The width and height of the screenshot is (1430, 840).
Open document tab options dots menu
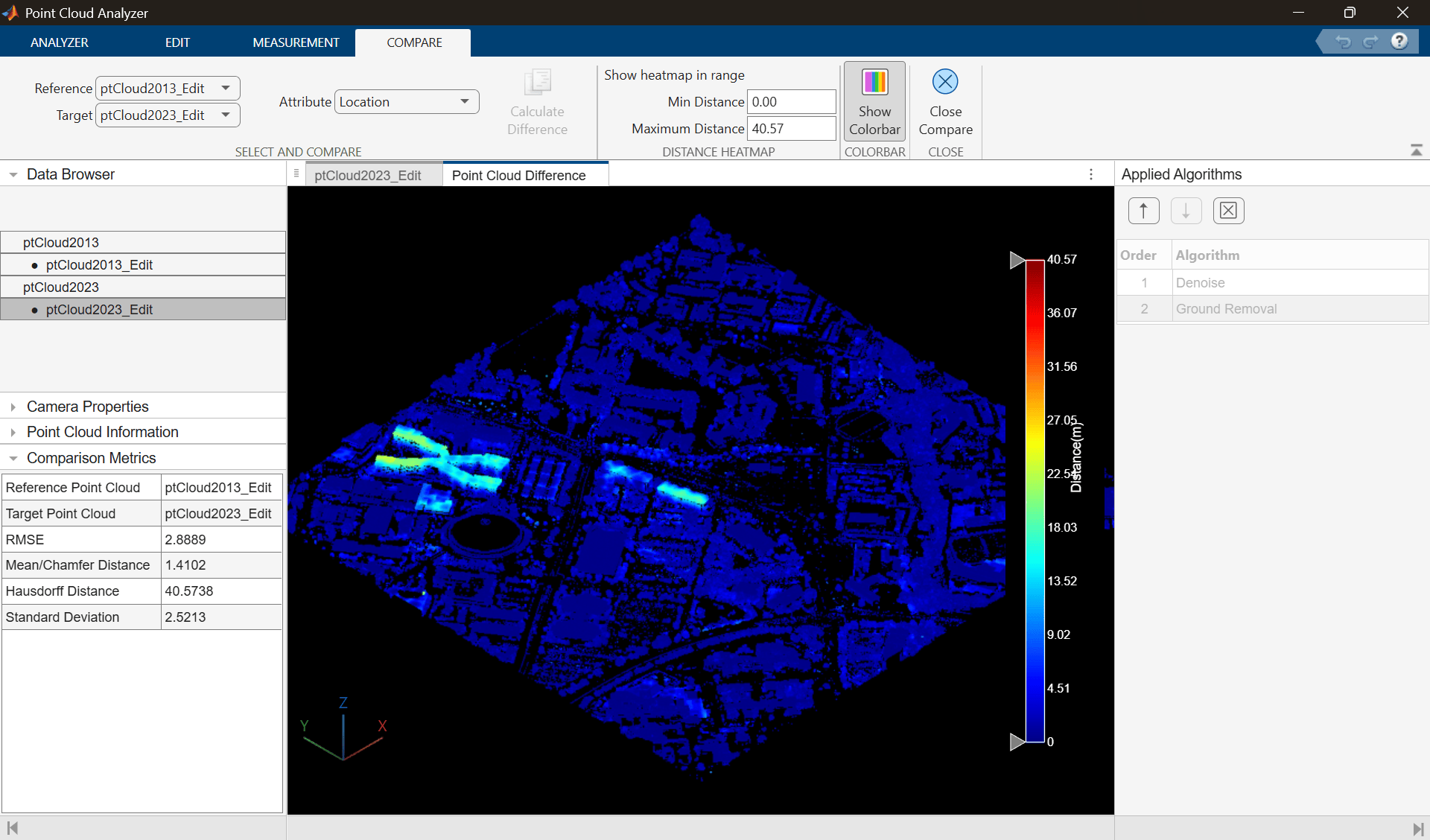pos(1091,174)
